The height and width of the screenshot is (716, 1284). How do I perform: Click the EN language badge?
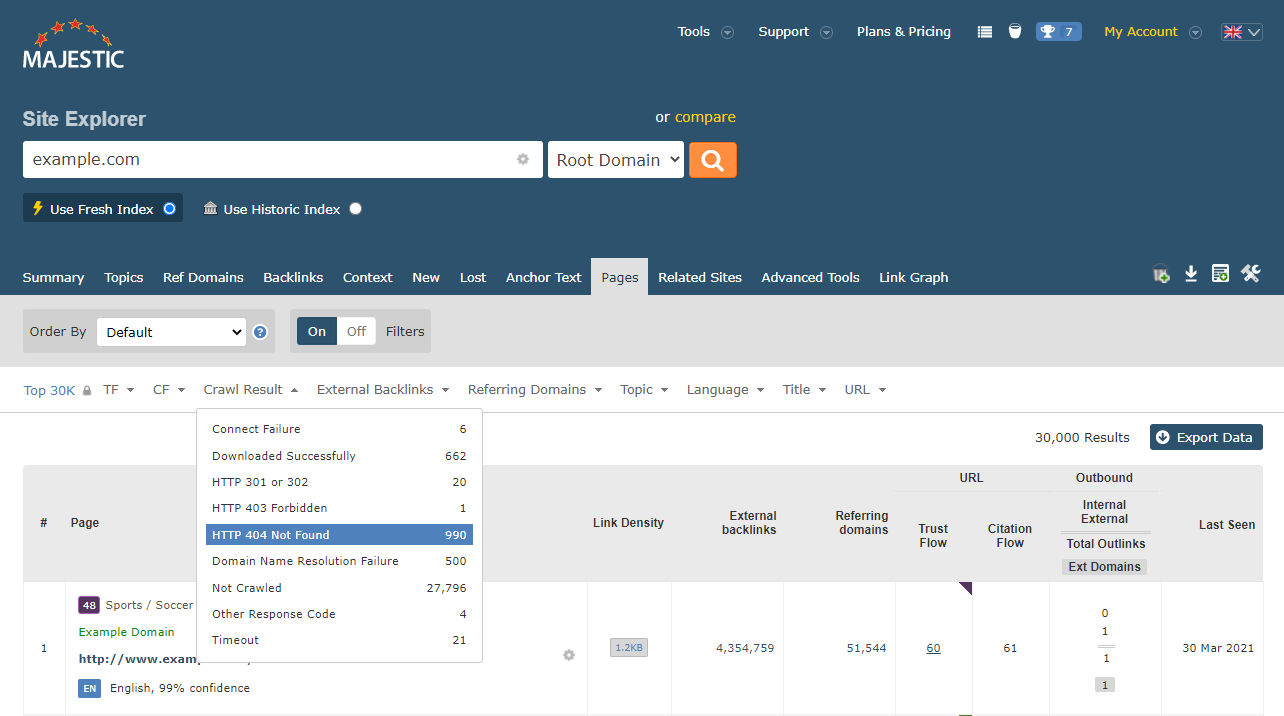click(x=89, y=688)
